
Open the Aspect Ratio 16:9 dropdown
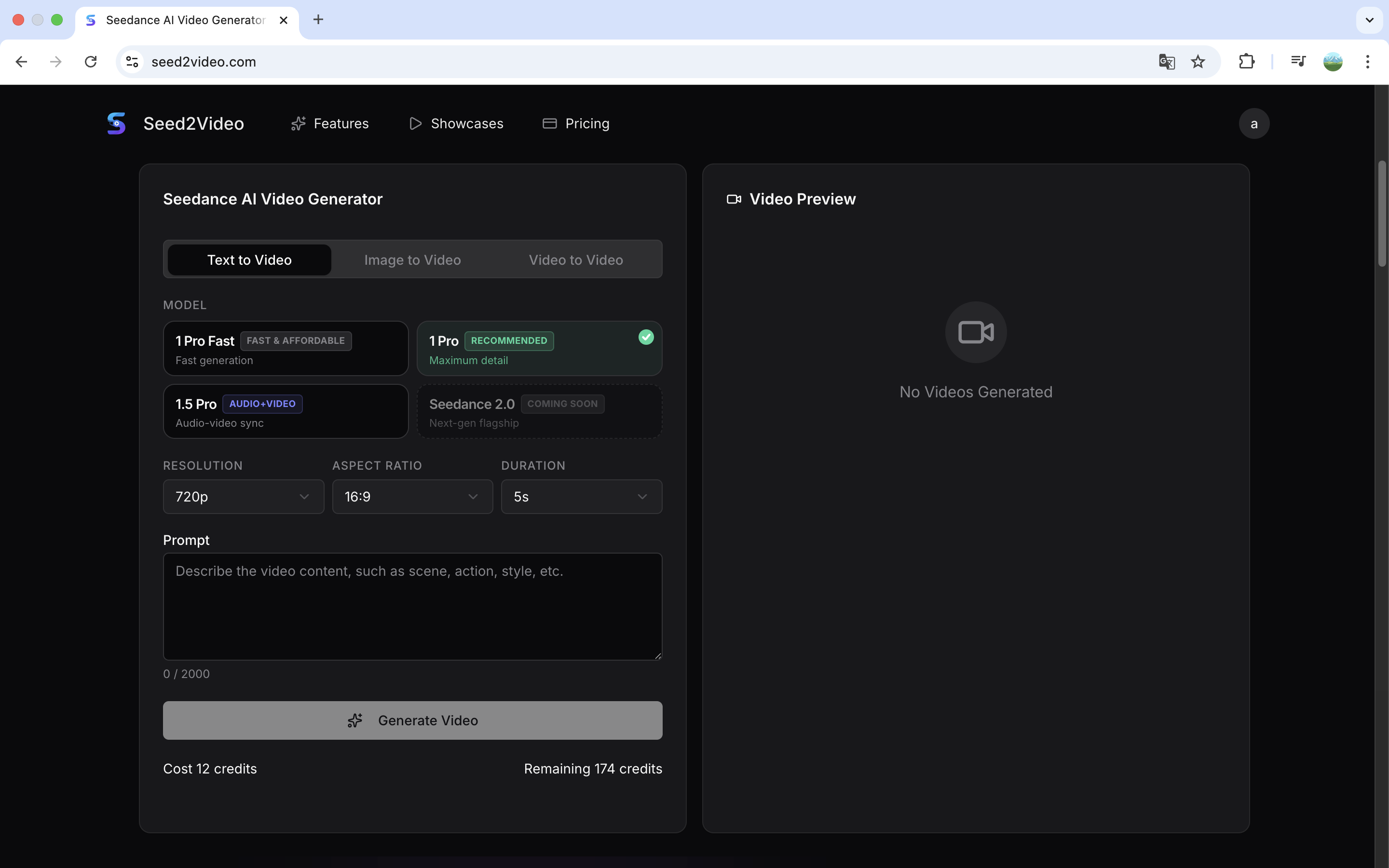point(412,497)
